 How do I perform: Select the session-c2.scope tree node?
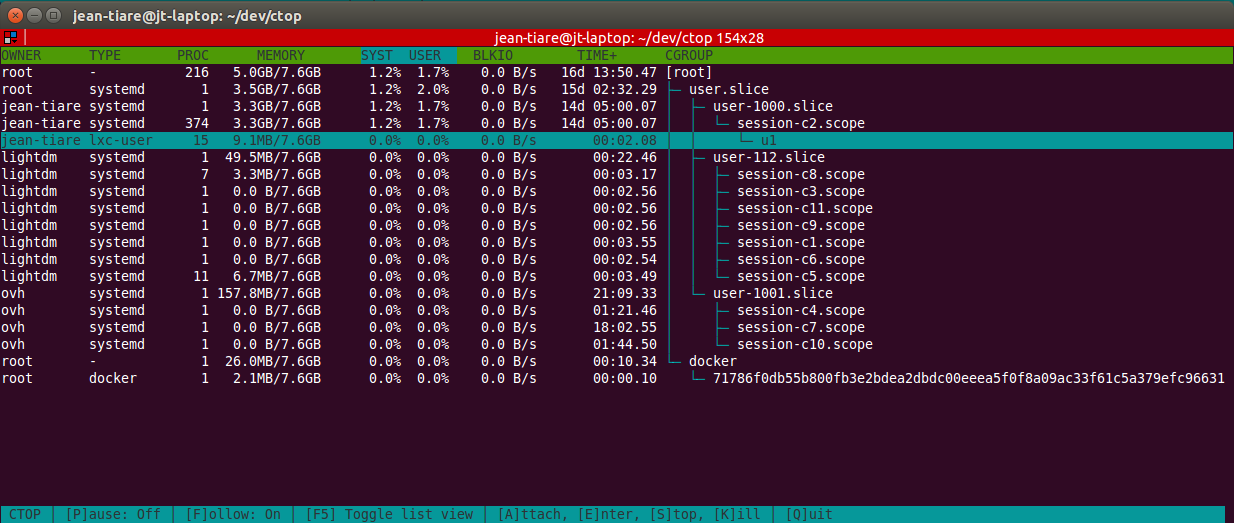click(x=801, y=123)
